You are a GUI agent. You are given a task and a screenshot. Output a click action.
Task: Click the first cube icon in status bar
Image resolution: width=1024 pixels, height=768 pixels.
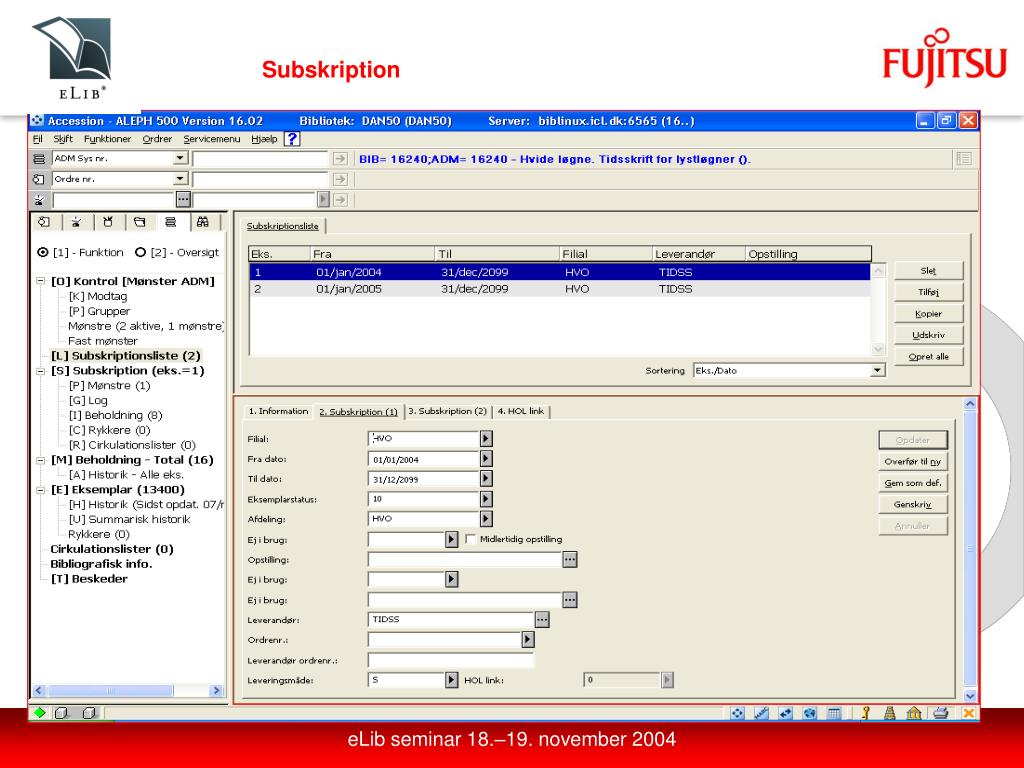(x=62, y=712)
